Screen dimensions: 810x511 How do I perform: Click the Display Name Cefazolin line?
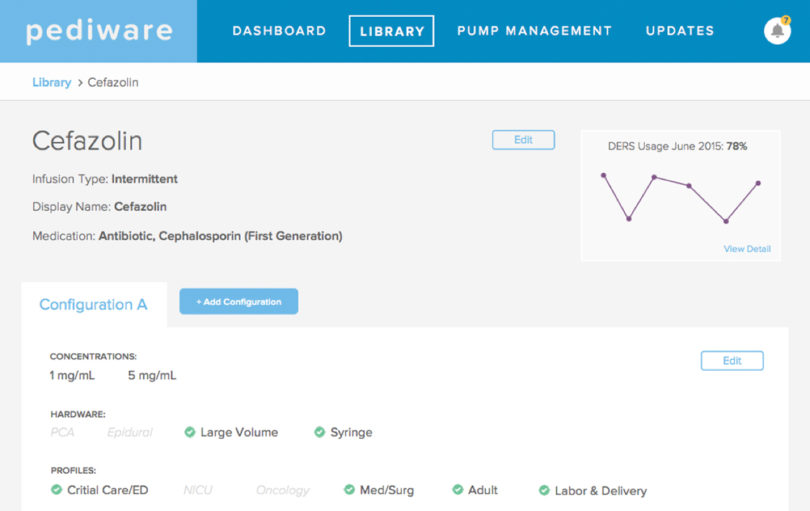pyautogui.click(x=99, y=207)
